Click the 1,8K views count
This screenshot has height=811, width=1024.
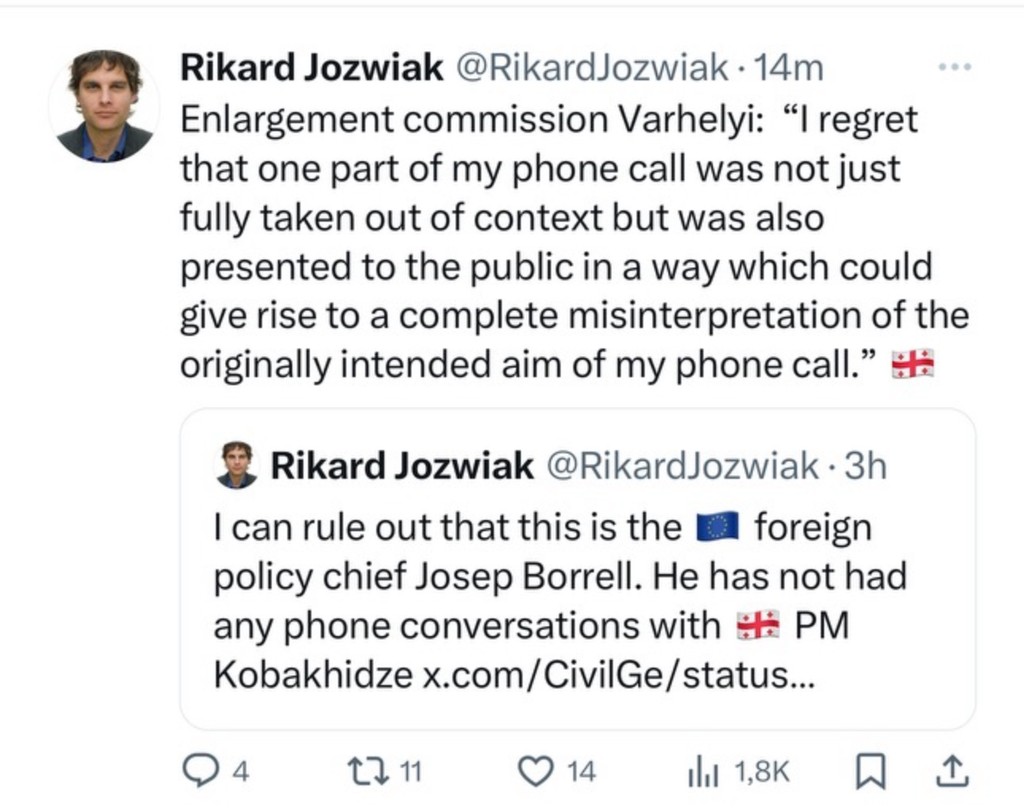[x=762, y=770]
